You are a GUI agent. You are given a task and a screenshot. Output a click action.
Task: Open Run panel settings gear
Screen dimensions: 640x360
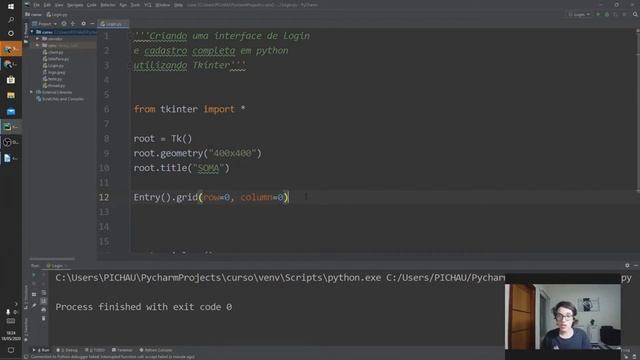627,265
